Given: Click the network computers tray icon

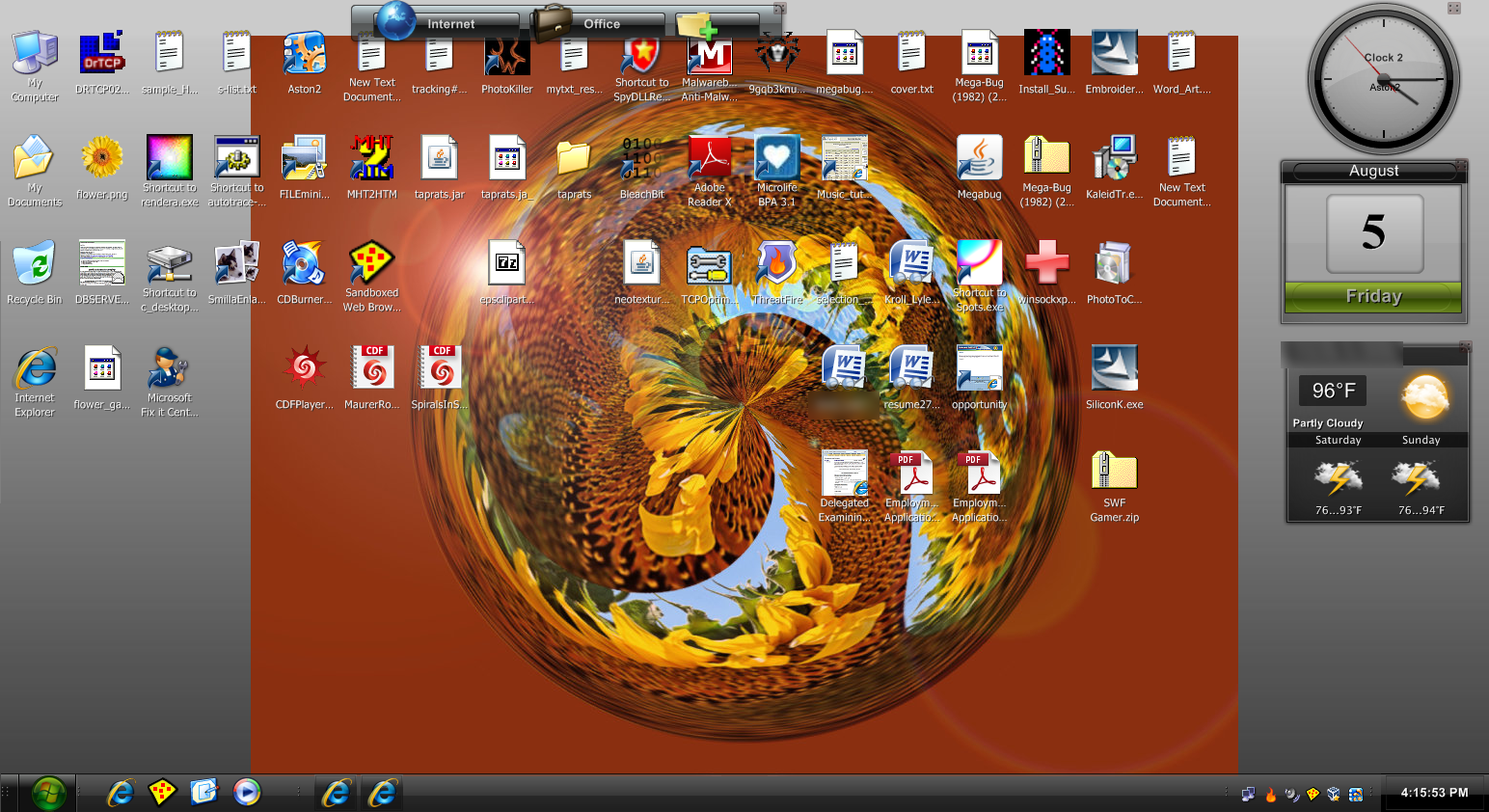Looking at the screenshot, I should (1248, 794).
